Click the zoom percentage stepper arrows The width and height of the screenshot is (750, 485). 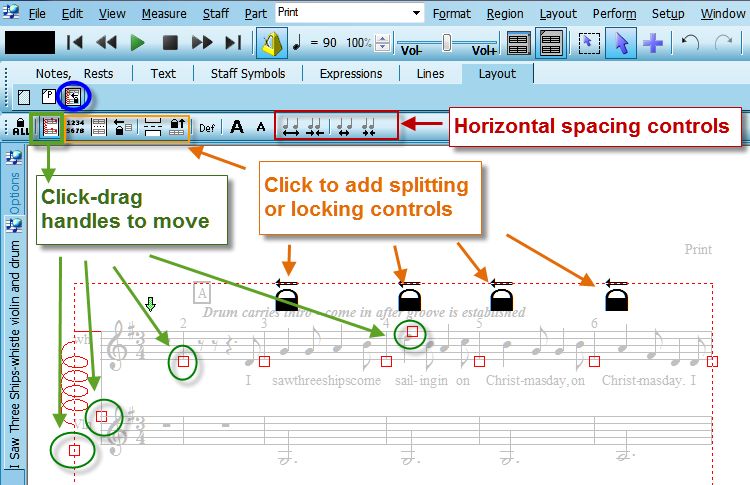(381, 44)
